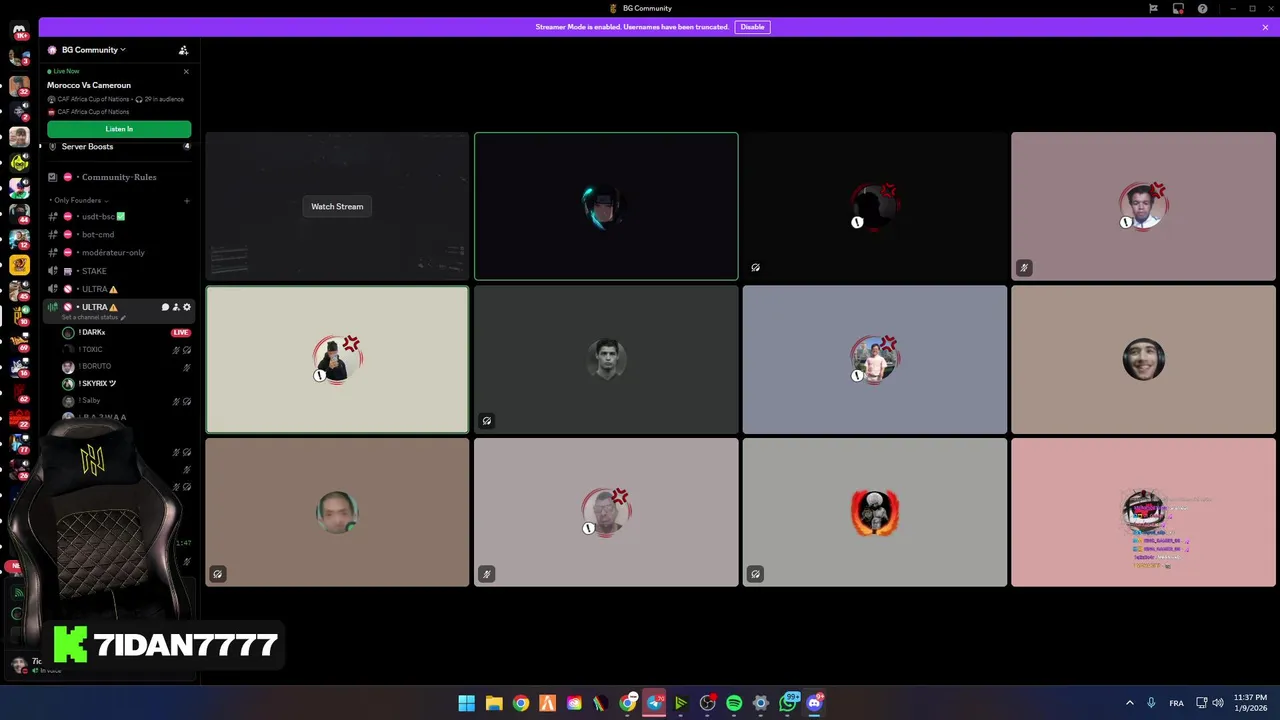Open File Explorer from taskbar

point(494,703)
